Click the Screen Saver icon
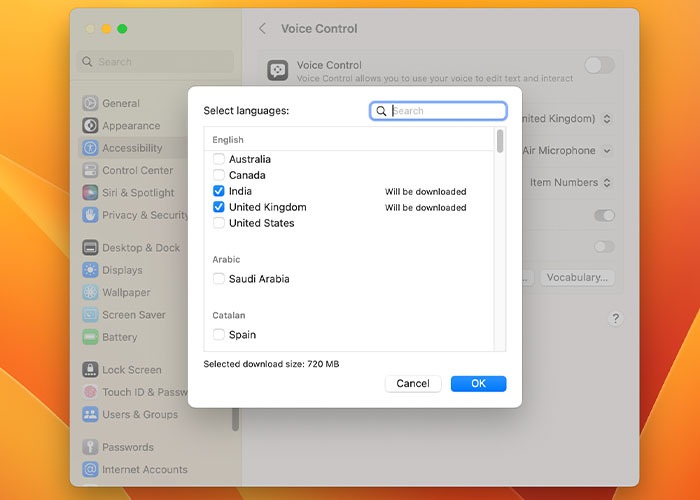The height and width of the screenshot is (500, 700). tap(90, 314)
